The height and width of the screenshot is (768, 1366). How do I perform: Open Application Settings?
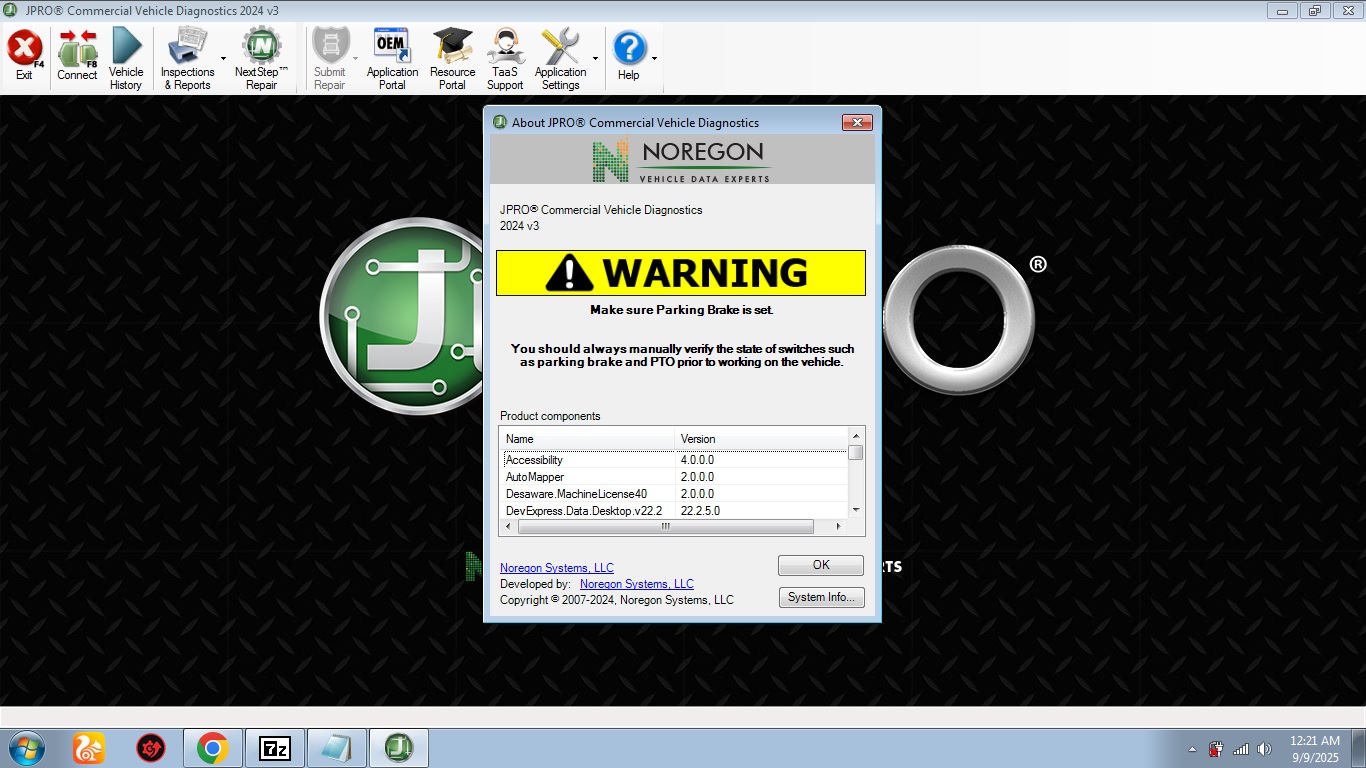(x=560, y=58)
